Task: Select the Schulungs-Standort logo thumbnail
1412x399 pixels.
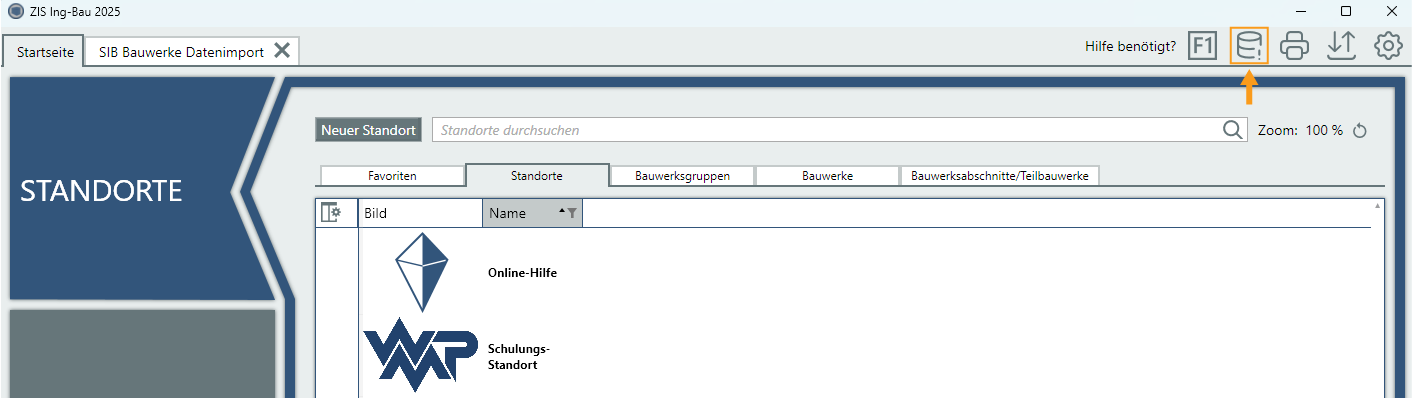Action: [420, 355]
